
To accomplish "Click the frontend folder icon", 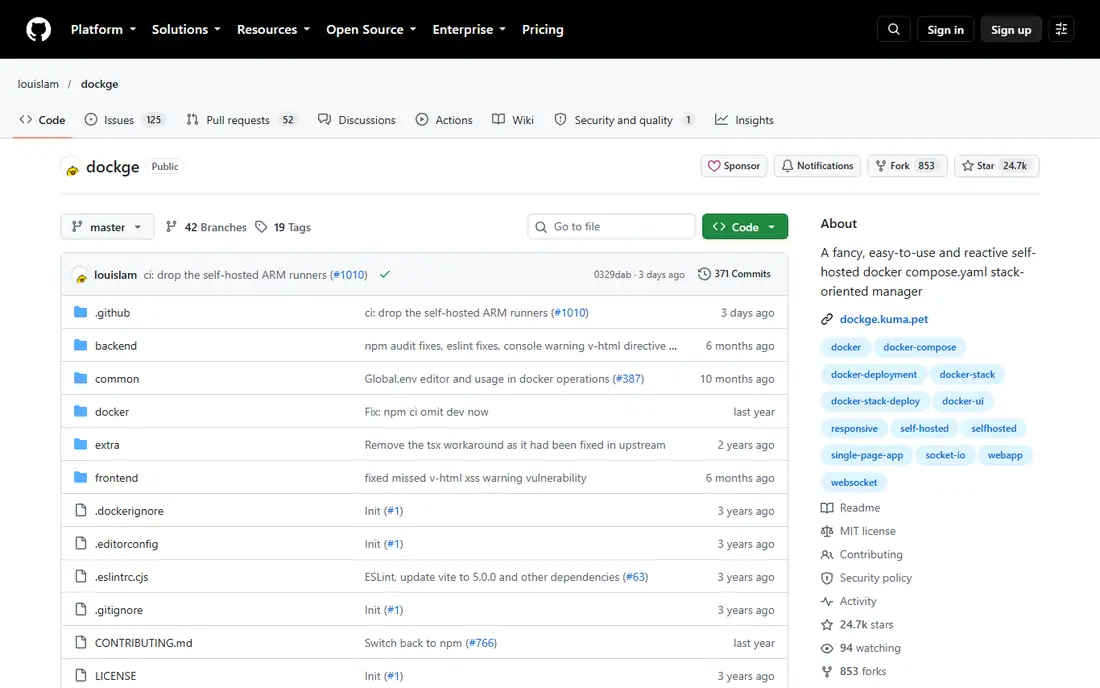I will [x=81, y=477].
